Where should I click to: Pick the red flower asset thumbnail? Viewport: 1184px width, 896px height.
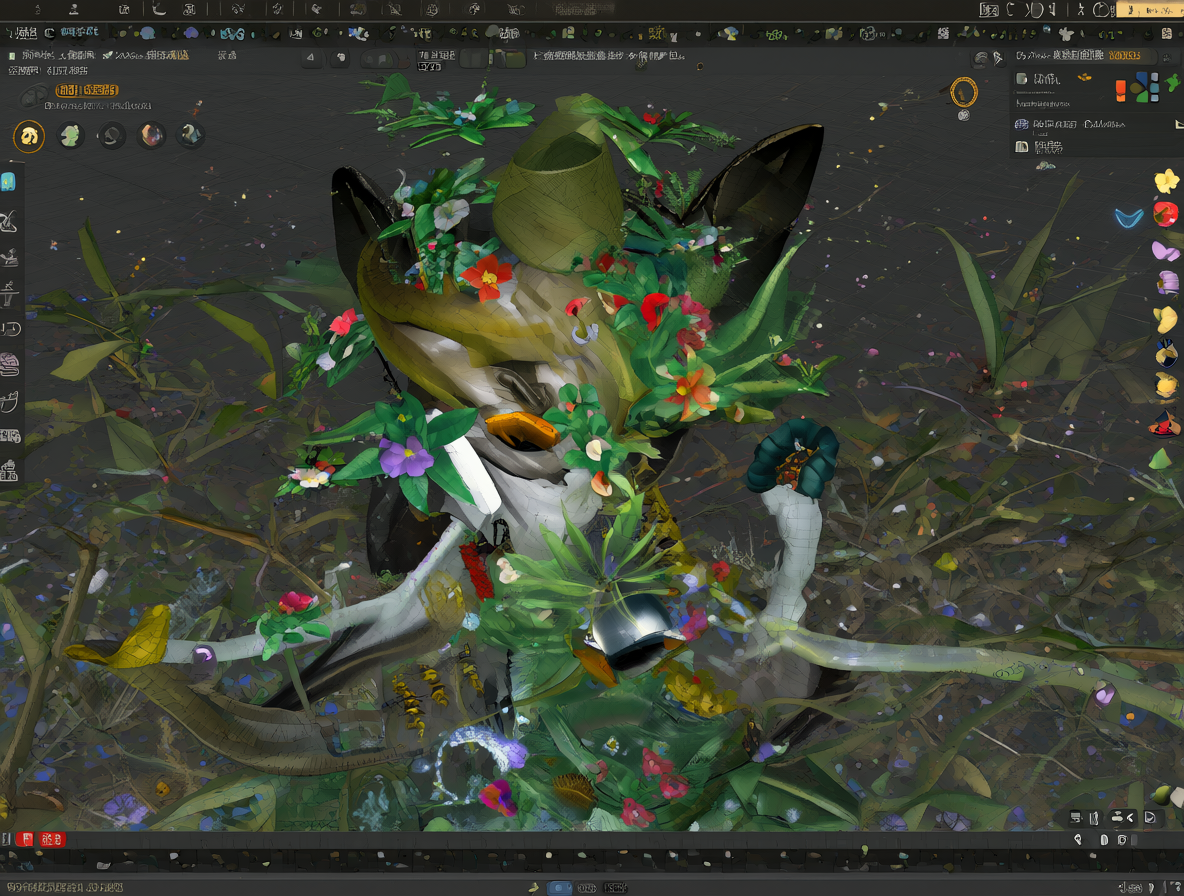(1166, 214)
